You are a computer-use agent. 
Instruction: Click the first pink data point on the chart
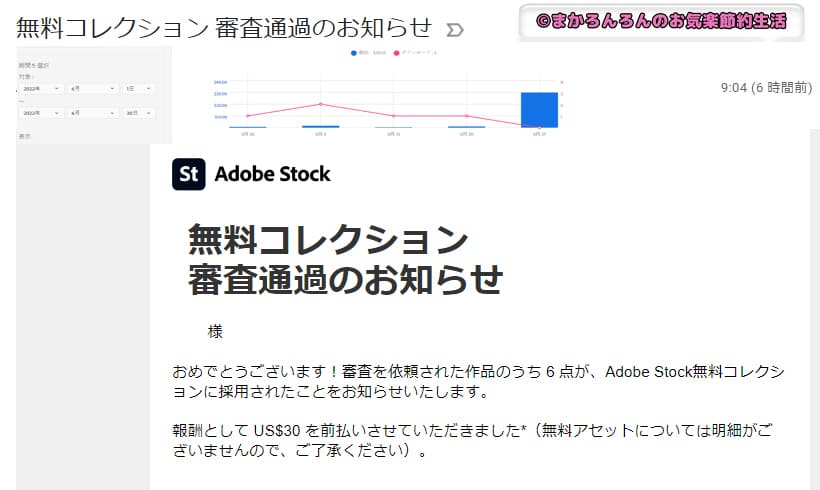point(247,116)
